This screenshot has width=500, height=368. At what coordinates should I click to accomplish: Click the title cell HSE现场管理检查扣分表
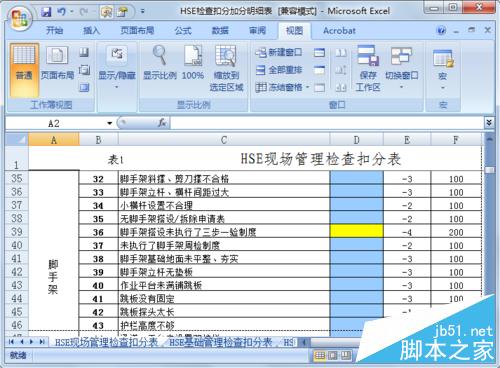(321, 159)
